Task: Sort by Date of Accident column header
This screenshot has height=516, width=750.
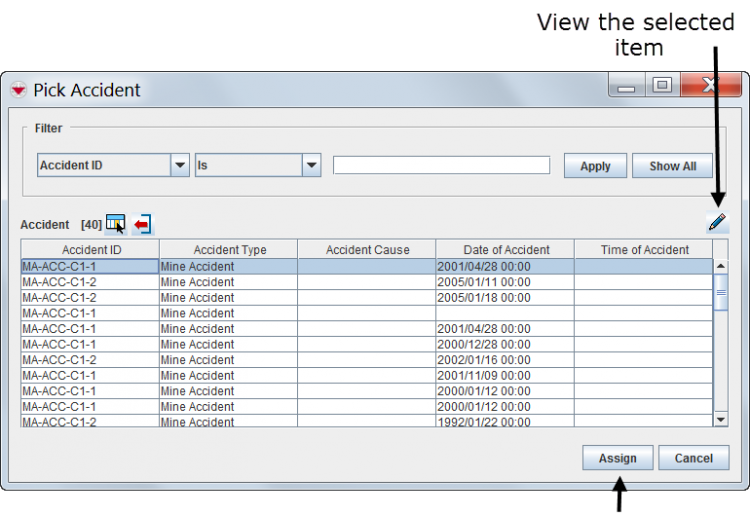Action: [505, 250]
